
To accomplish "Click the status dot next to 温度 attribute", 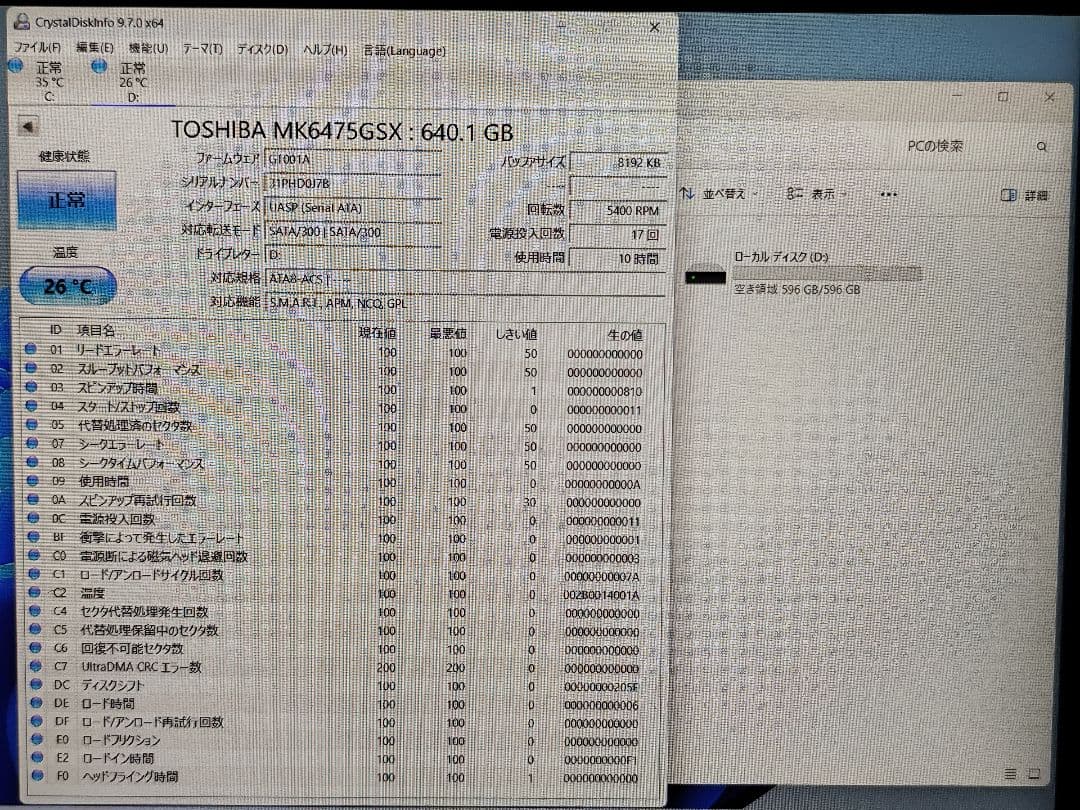I will click(33, 593).
